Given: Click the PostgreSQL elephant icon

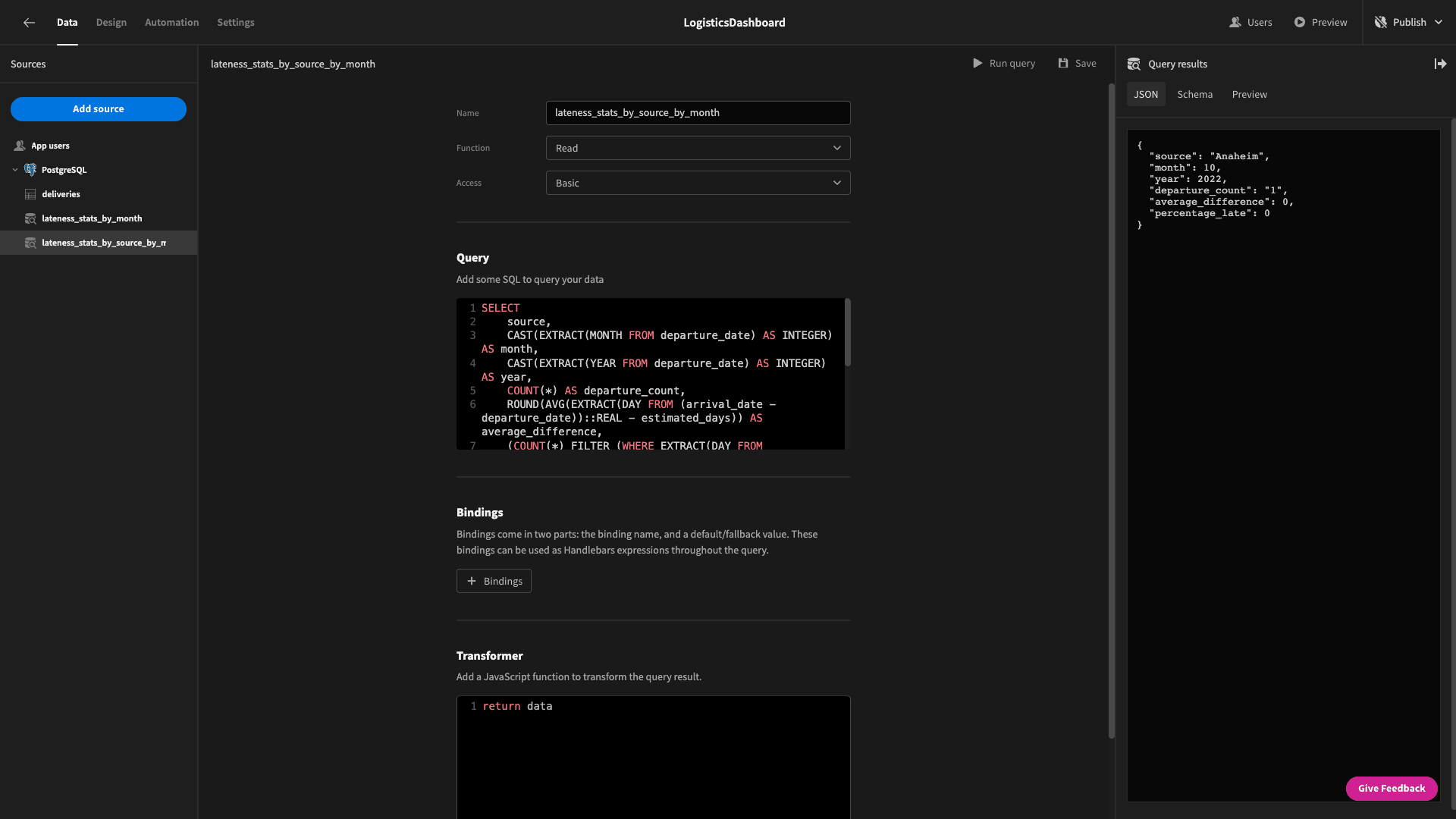Looking at the screenshot, I should click(30, 170).
